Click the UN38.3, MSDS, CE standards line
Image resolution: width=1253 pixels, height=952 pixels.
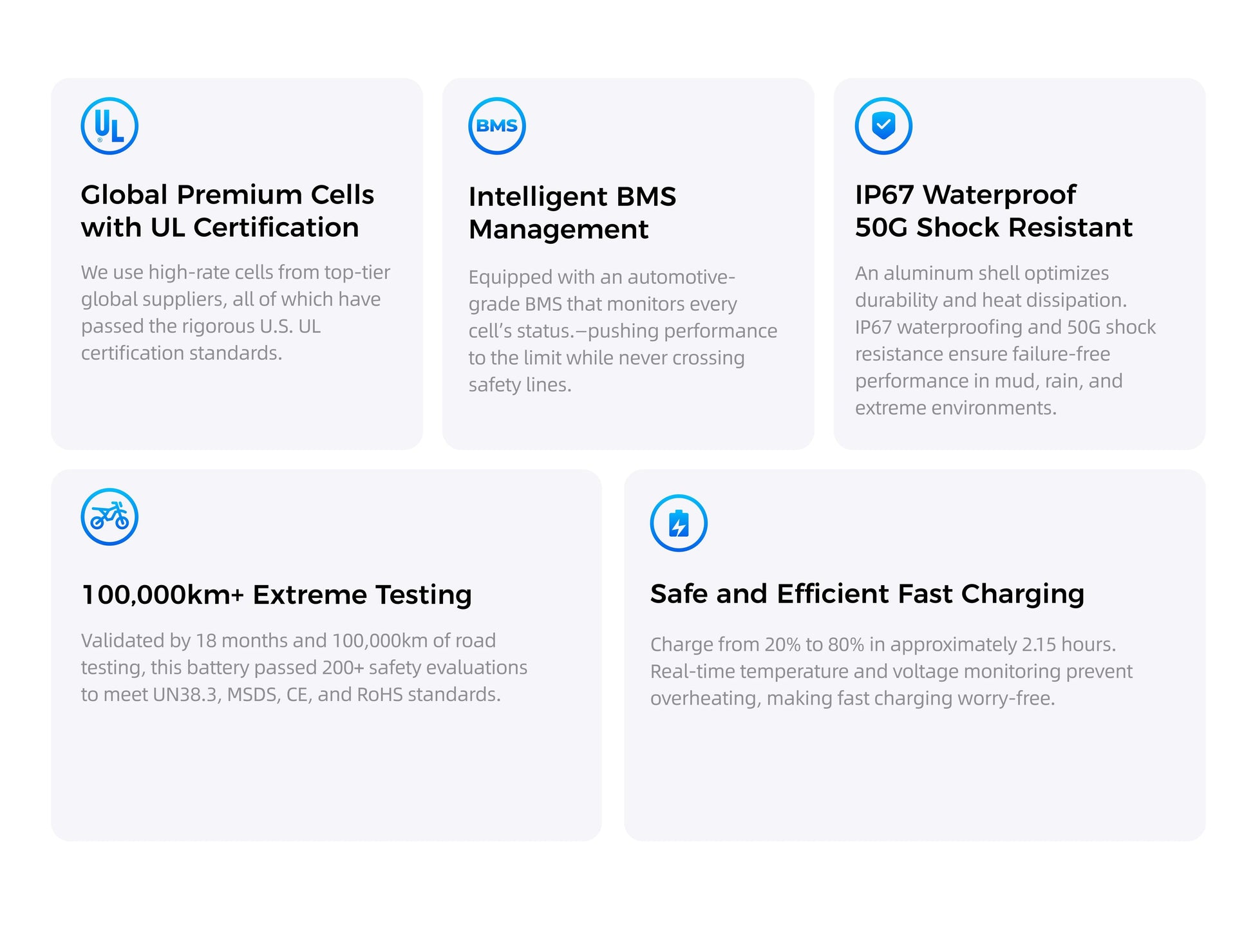(290, 695)
